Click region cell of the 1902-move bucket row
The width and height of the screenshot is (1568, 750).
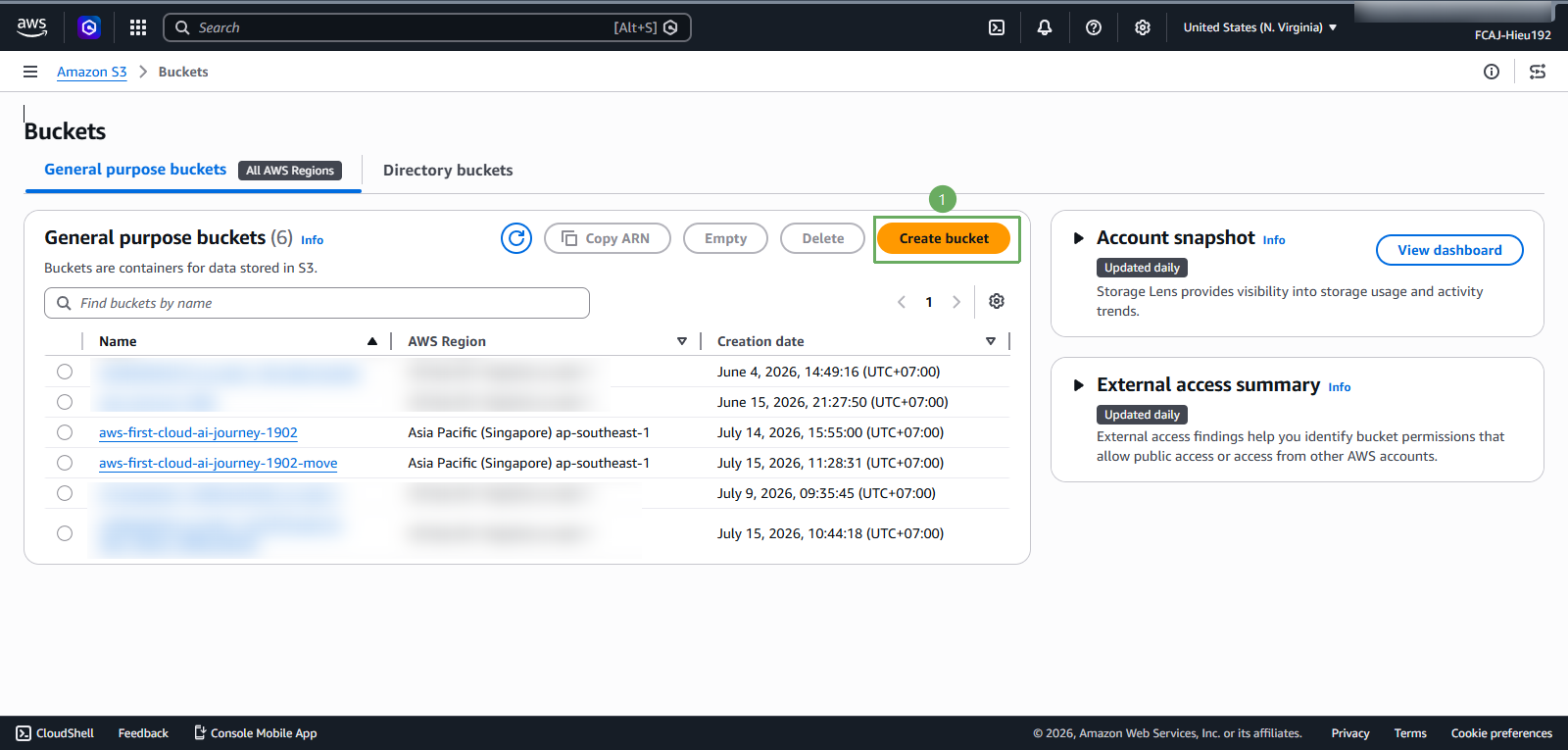pyautogui.click(x=528, y=463)
